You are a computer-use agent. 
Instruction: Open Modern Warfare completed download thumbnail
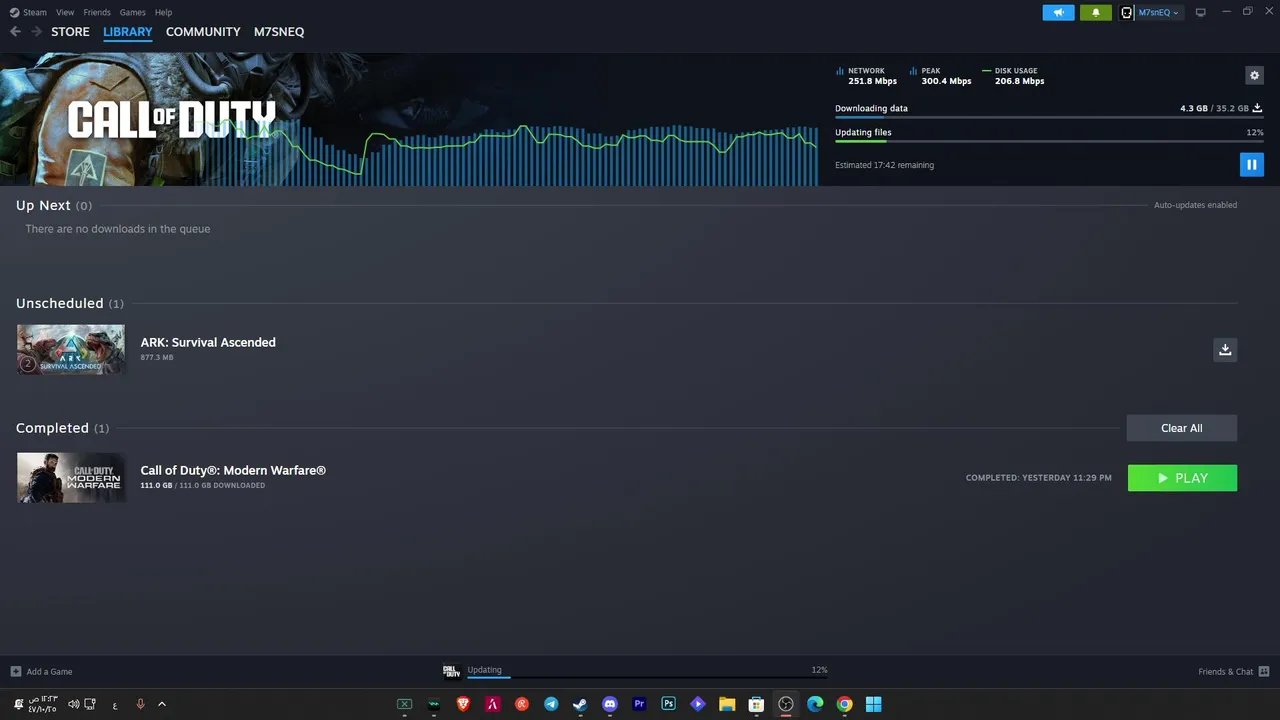tap(71, 477)
